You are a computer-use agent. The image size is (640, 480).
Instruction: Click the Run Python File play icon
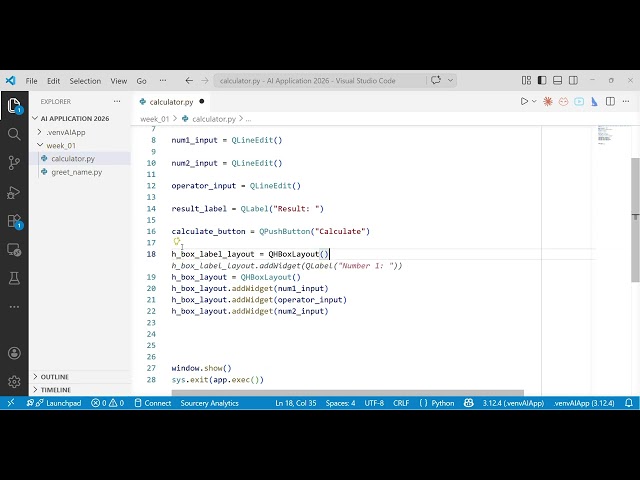coord(524,101)
